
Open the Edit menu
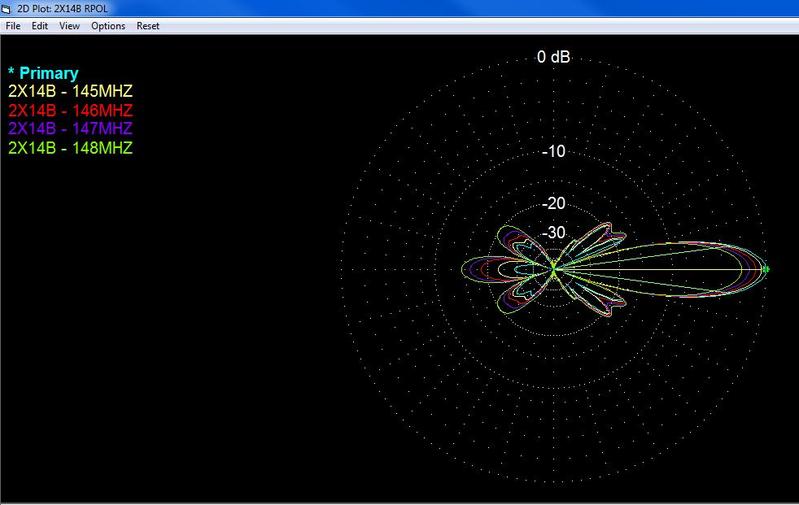click(40, 26)
